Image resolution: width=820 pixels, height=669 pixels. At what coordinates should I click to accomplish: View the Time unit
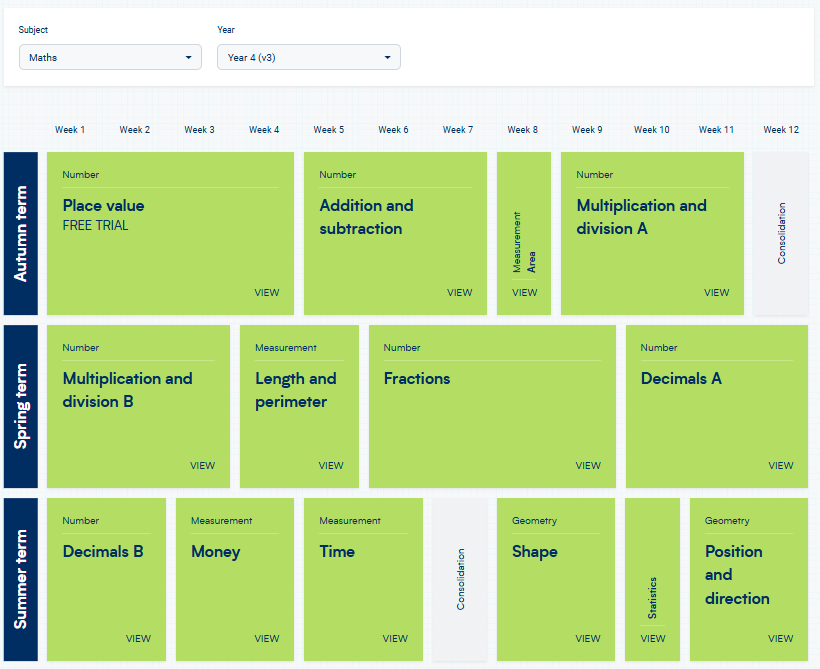[x=395, y=638]
